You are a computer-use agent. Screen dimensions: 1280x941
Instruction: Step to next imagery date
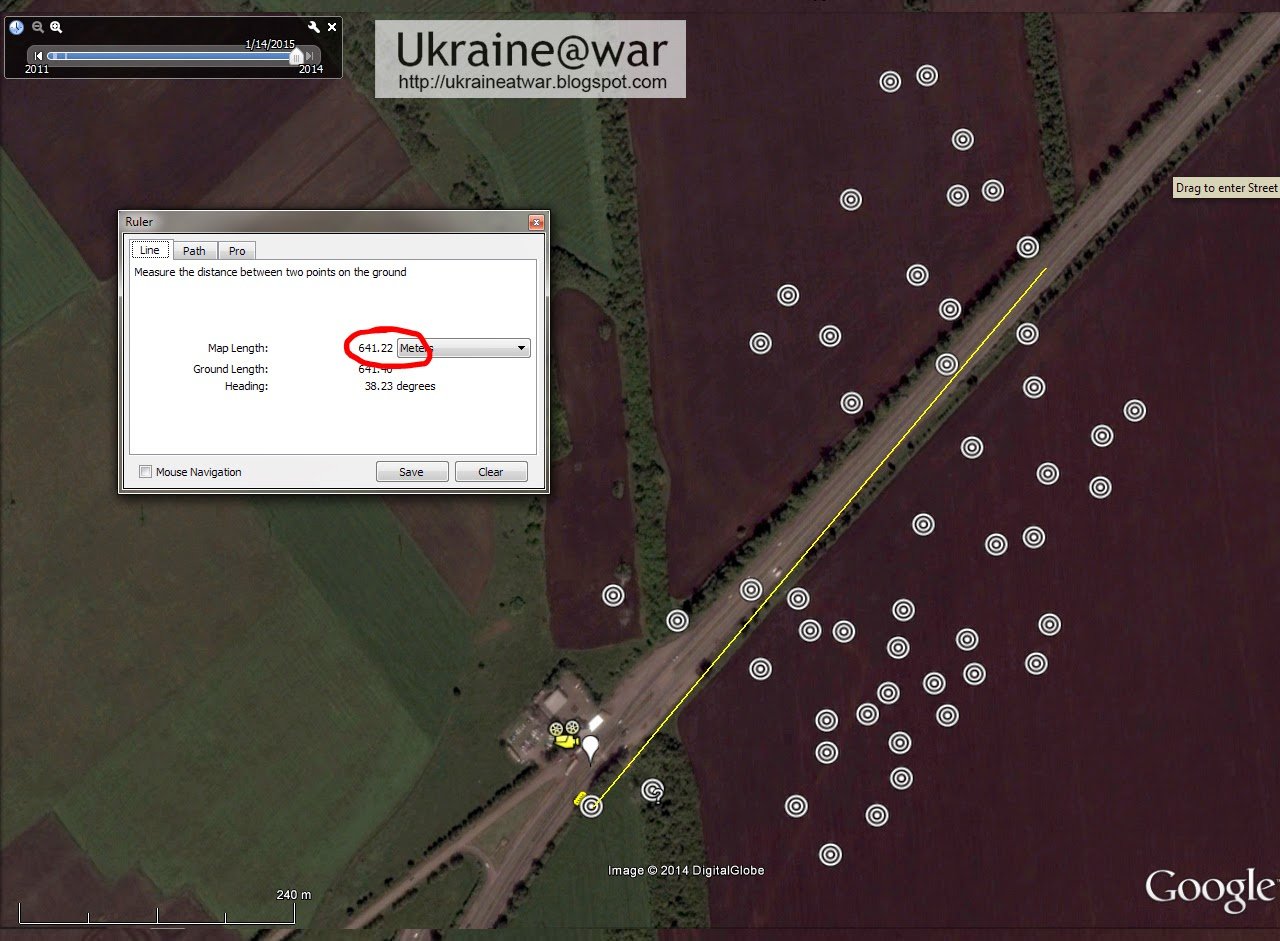[311, 56]
